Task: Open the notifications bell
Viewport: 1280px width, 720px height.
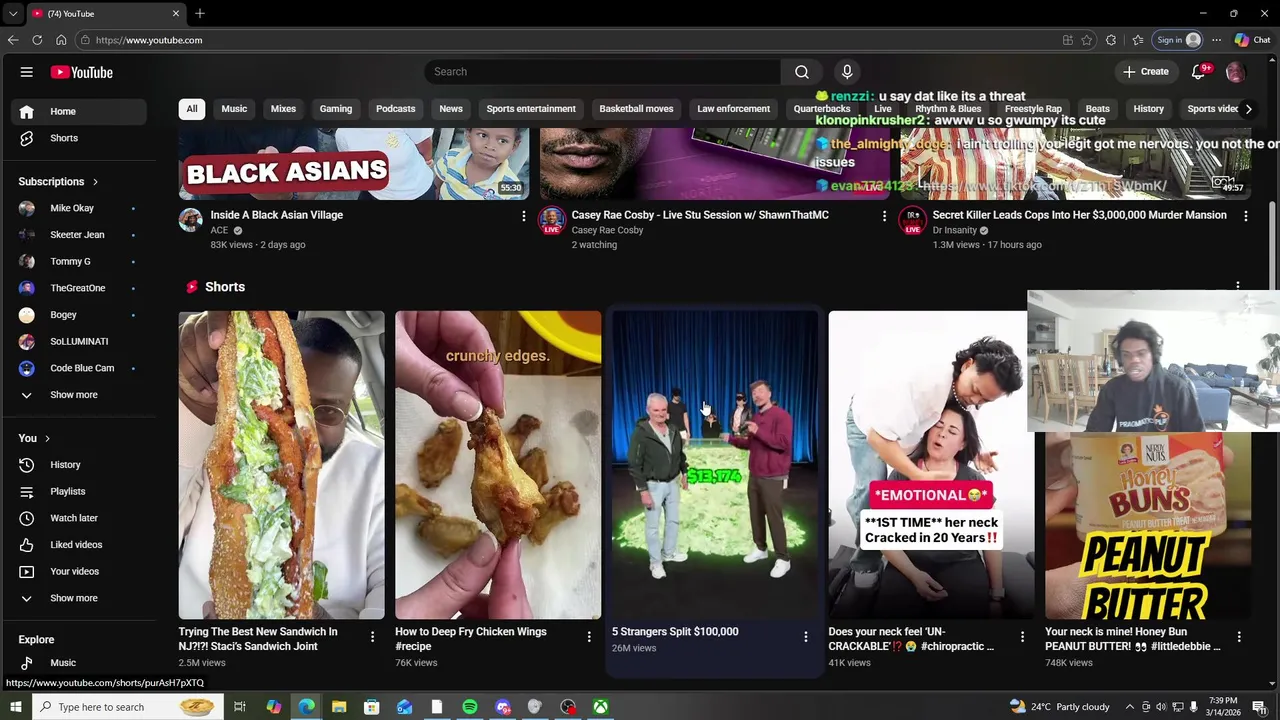Action: coord(1198,72)
